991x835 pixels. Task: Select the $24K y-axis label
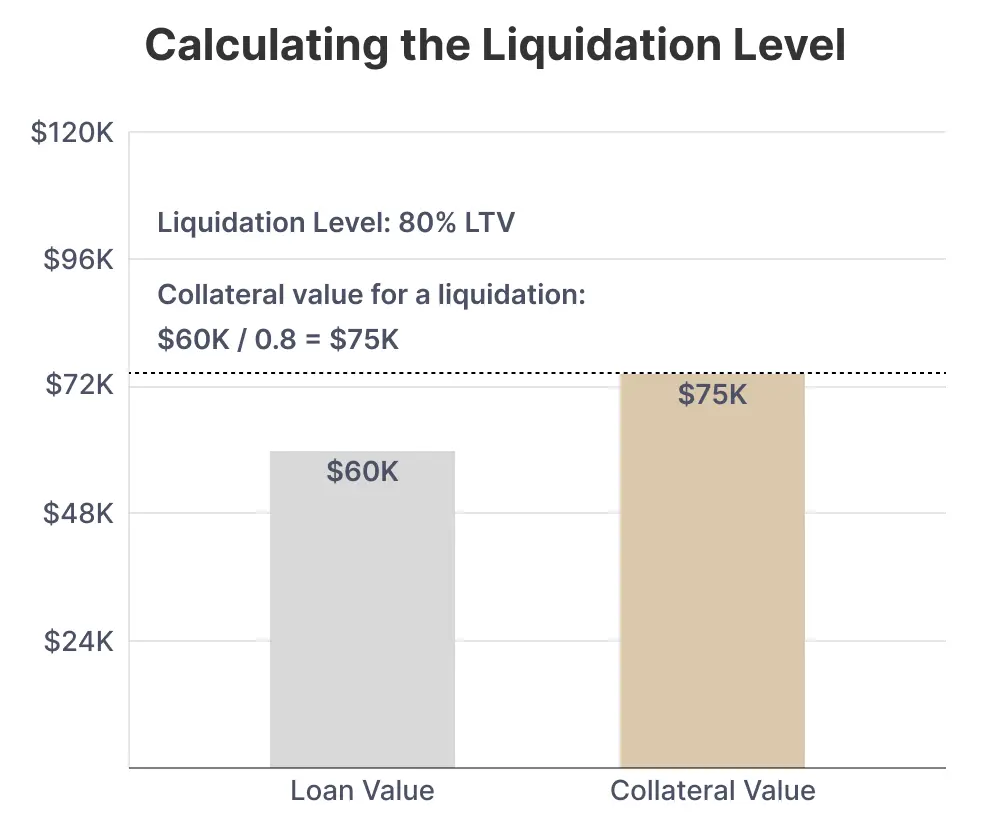tap(79, 641)
